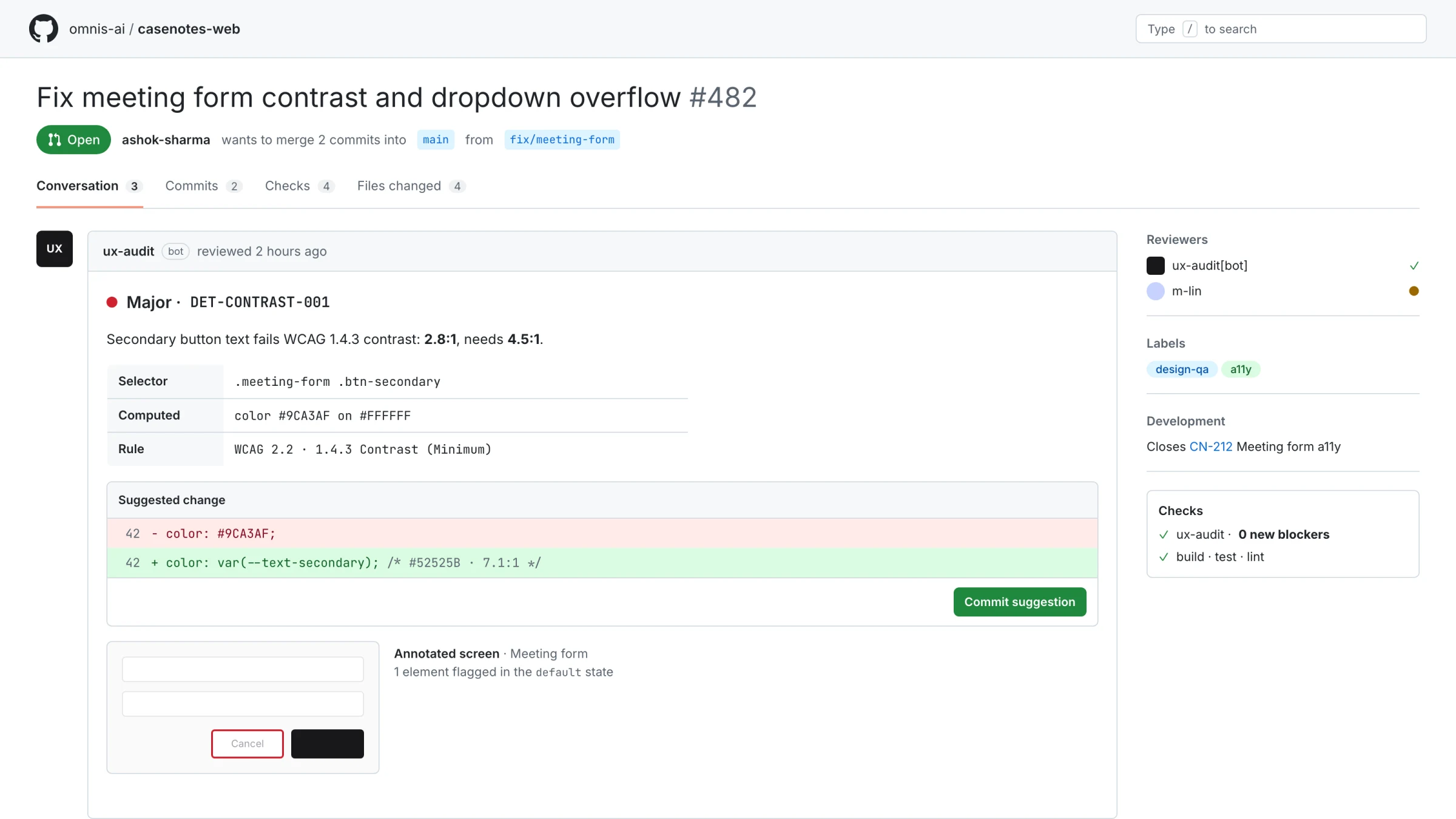Viewport: 1456px width, 819px height.
Task: Click the ux-audit[bot] approved checkmark
Action: coord(1414,266)
